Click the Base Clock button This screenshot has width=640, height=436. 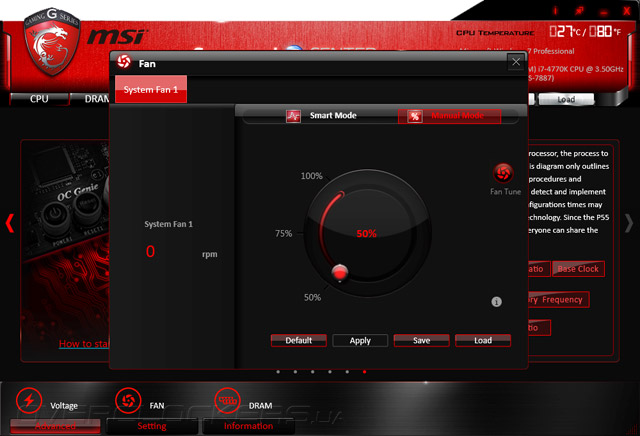(x=578, y=269)
